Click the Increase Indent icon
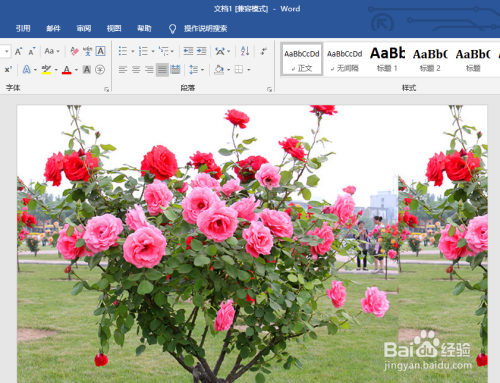Image resolution: width=500 pixels, height=383 pixels. (201, 51)
